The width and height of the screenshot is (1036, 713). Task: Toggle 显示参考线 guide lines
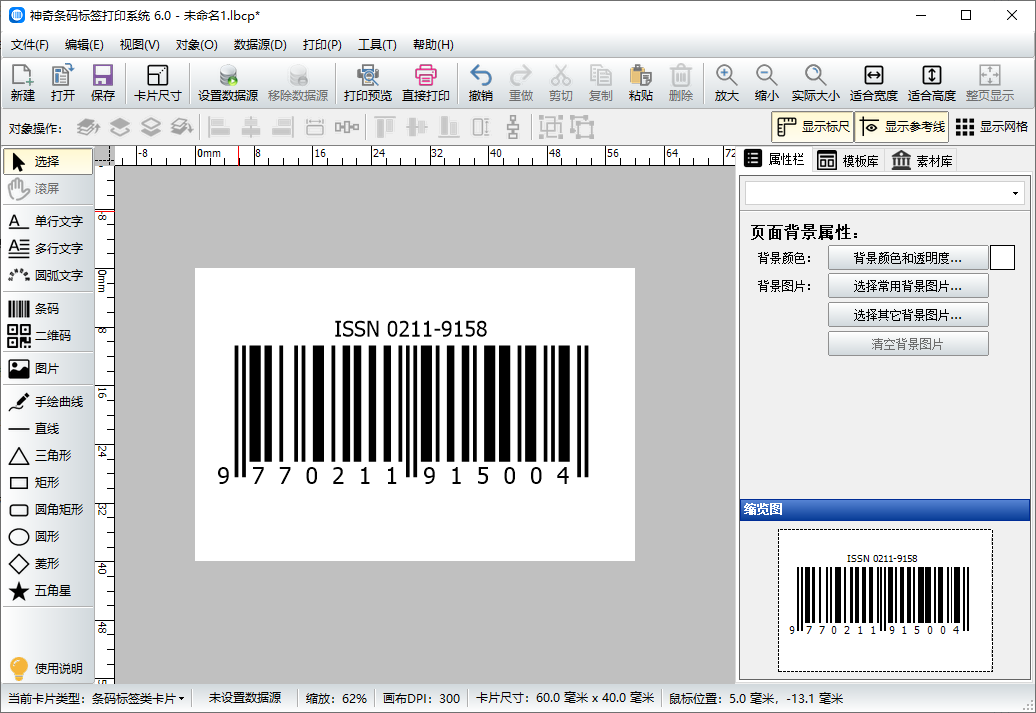coord(902,127)
